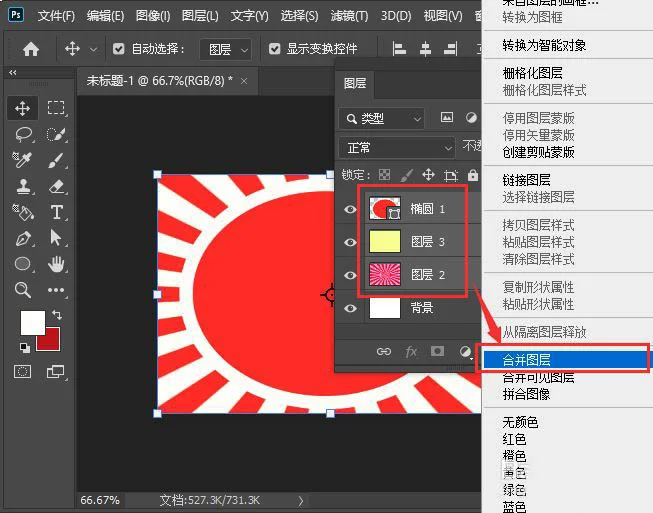The image size is (653, 513).
Task: Select the Quick Selection tool
Action: [x=56, y=134]
